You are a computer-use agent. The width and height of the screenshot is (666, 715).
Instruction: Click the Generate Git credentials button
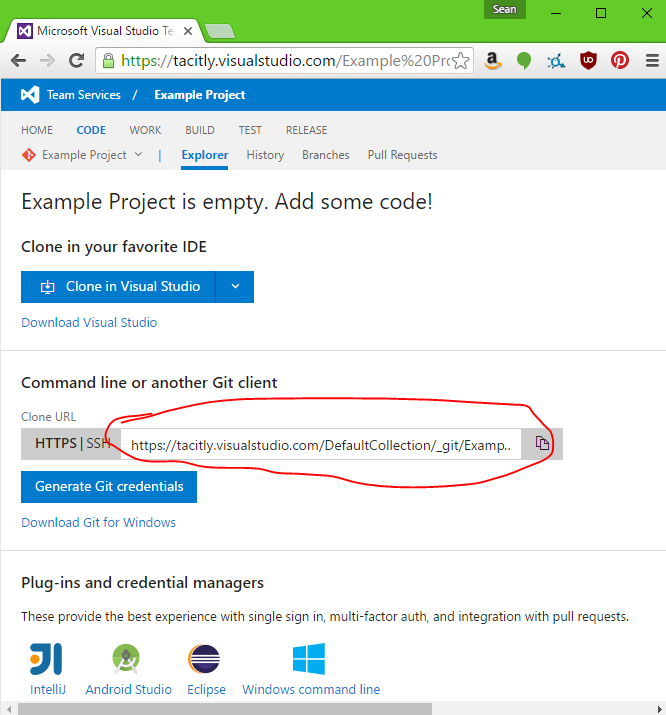109,487
